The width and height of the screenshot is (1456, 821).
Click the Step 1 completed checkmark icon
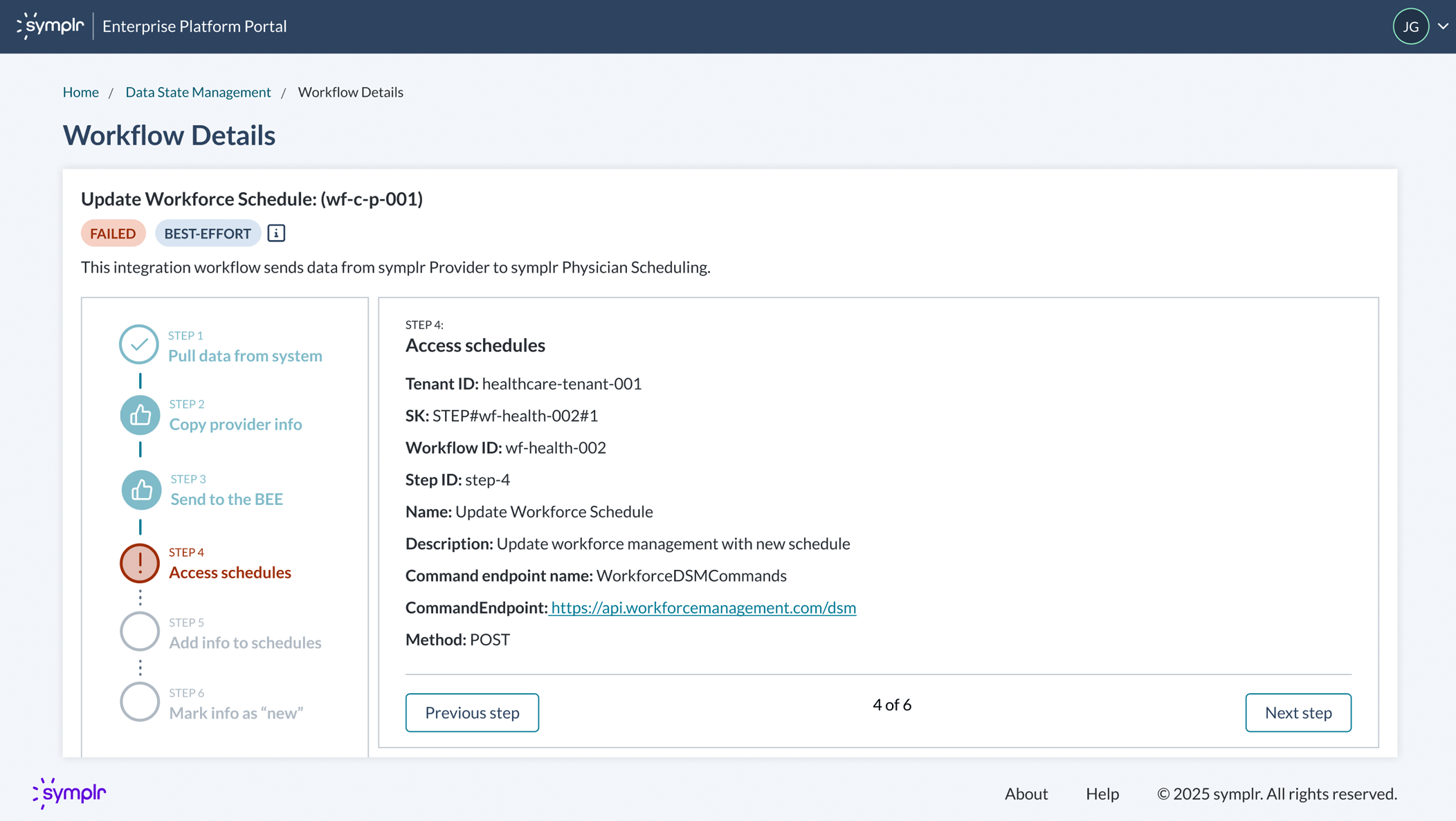click(x=140, y=344)
